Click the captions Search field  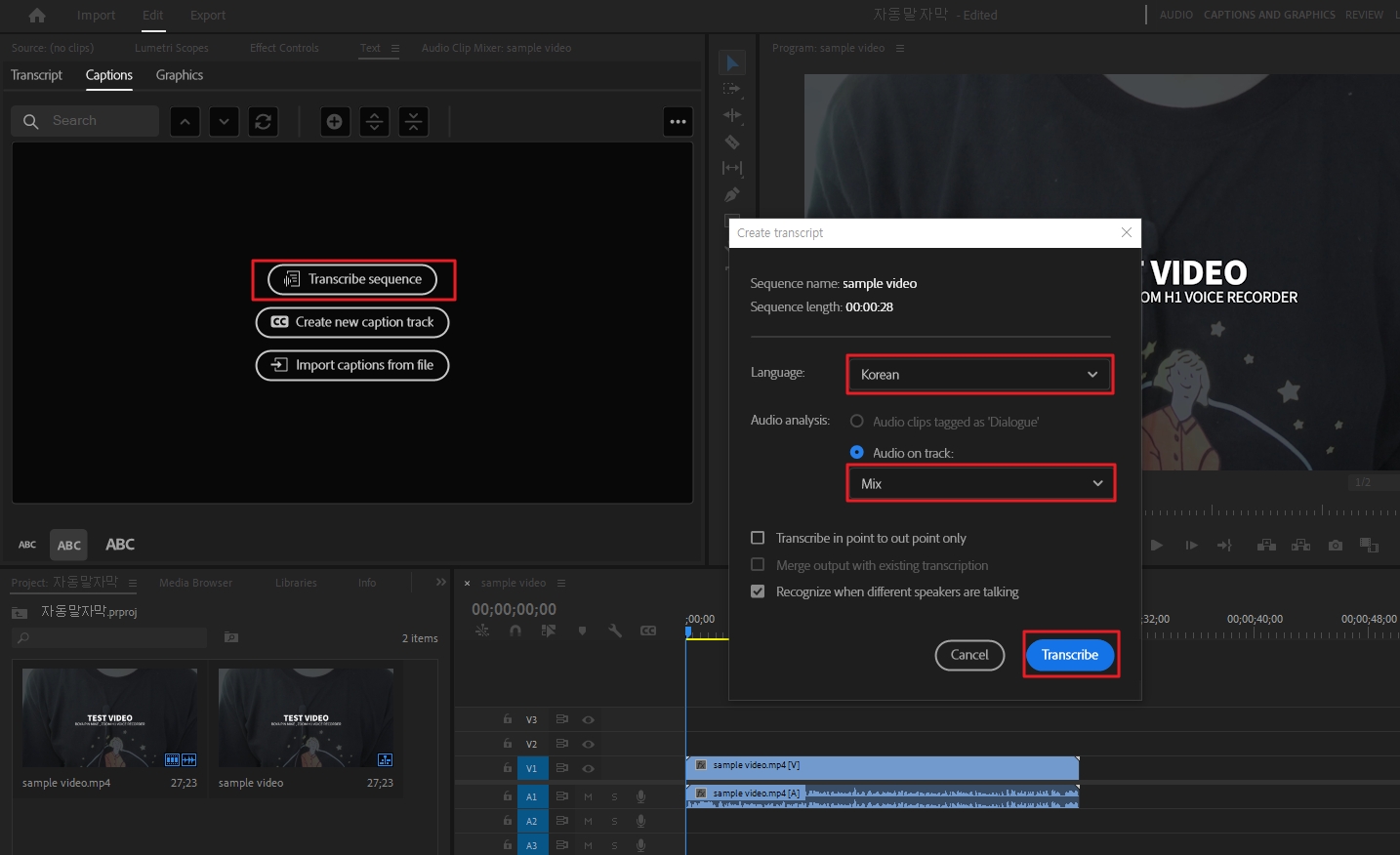click(85, 121)
